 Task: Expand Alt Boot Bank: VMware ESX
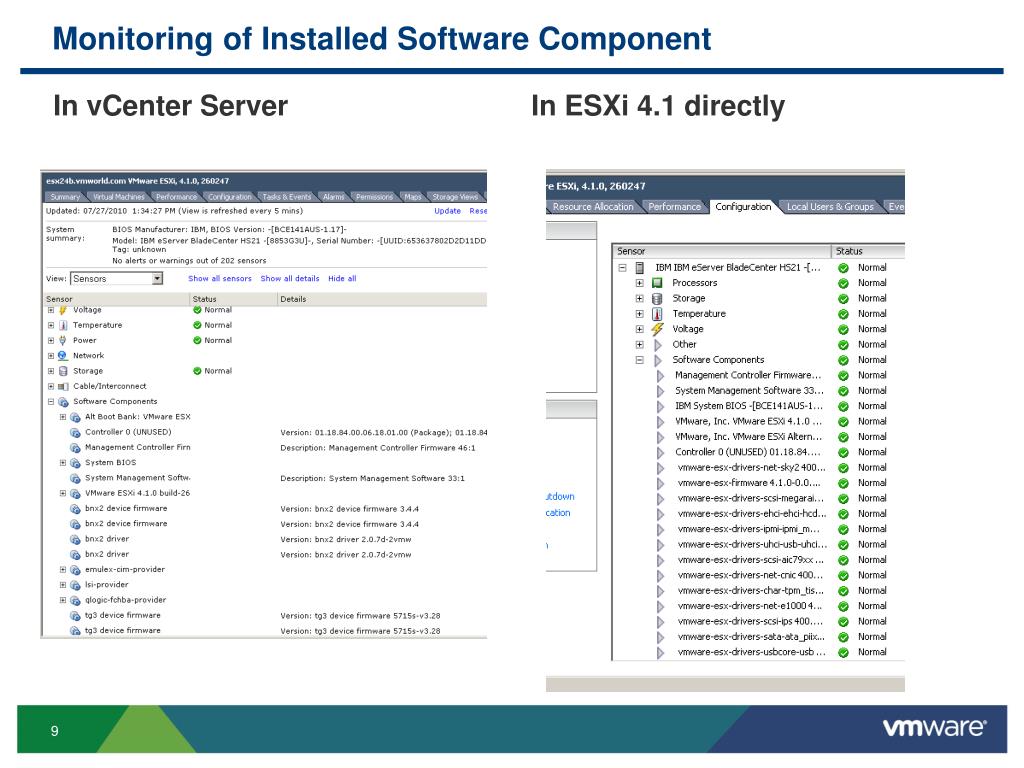click(x=63, y=417)
